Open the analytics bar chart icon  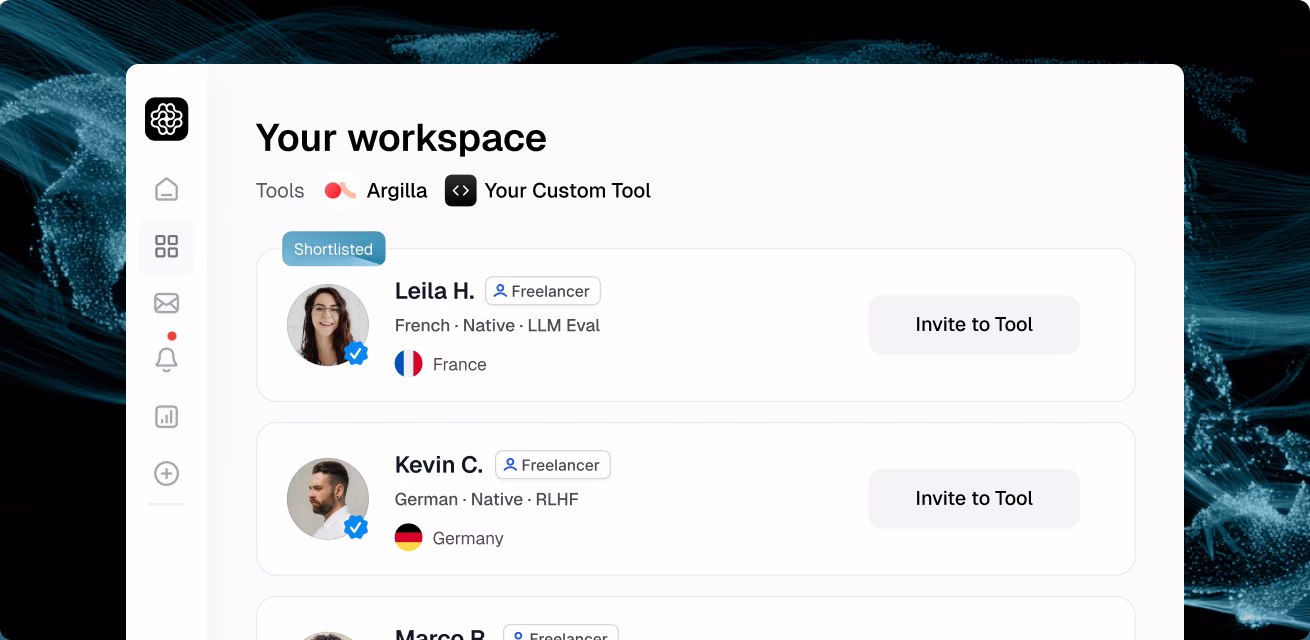click(x=166, y=416)
